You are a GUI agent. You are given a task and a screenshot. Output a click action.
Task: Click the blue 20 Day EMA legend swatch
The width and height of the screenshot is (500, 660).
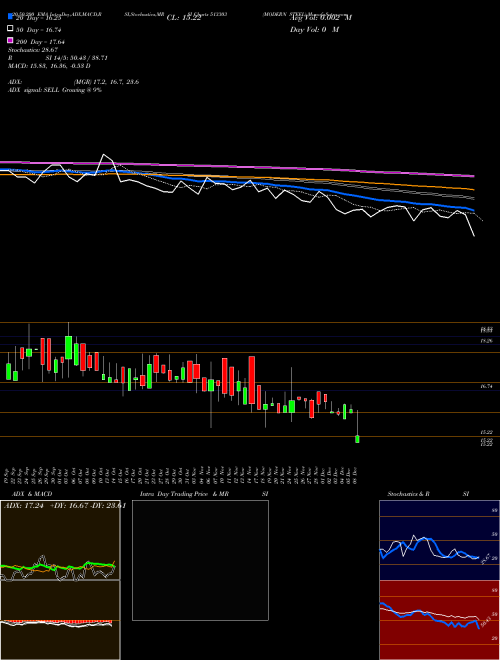[10, 17]
